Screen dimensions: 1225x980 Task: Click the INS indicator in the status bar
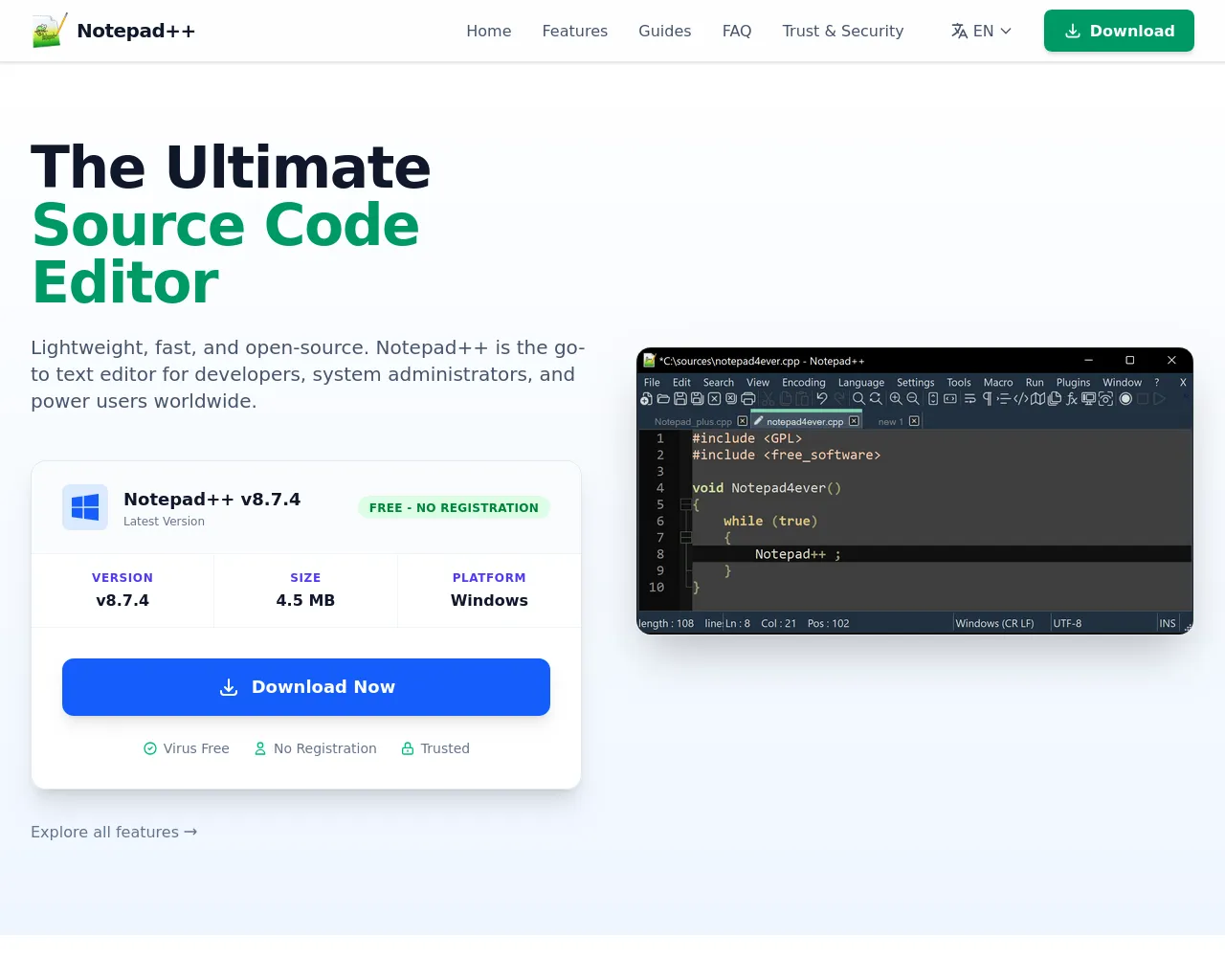pos(1168,623)
